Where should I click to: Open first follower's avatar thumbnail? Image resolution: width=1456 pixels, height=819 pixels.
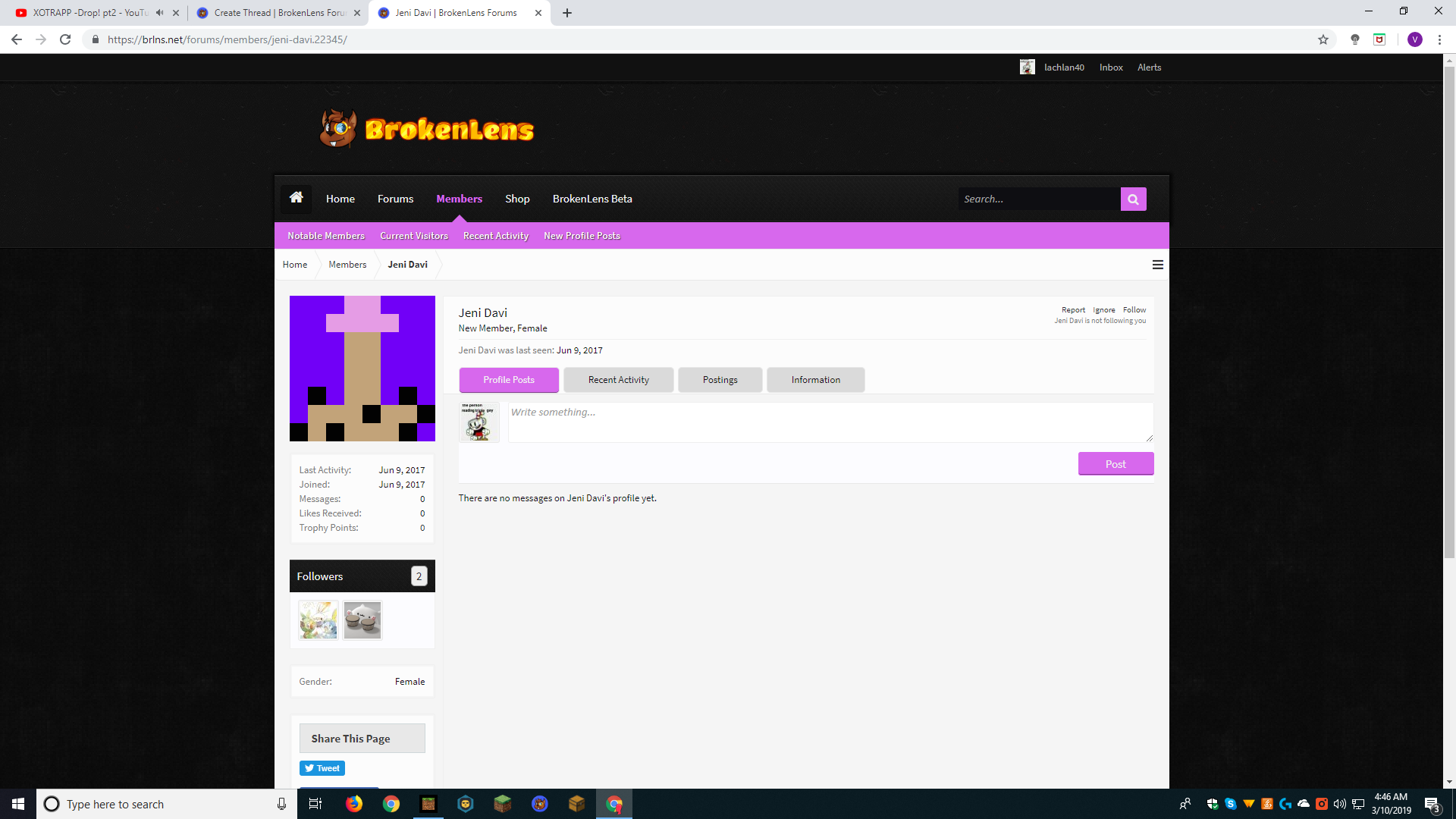[318, 620]
